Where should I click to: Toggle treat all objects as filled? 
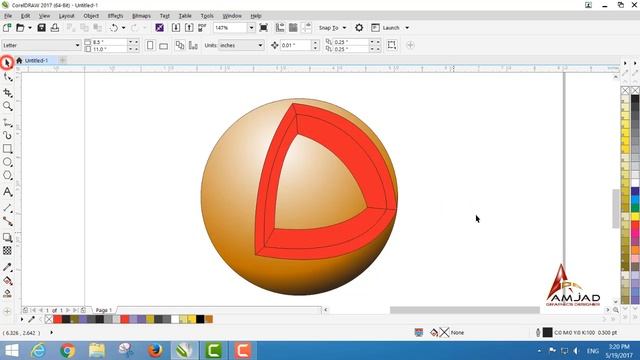392,45
